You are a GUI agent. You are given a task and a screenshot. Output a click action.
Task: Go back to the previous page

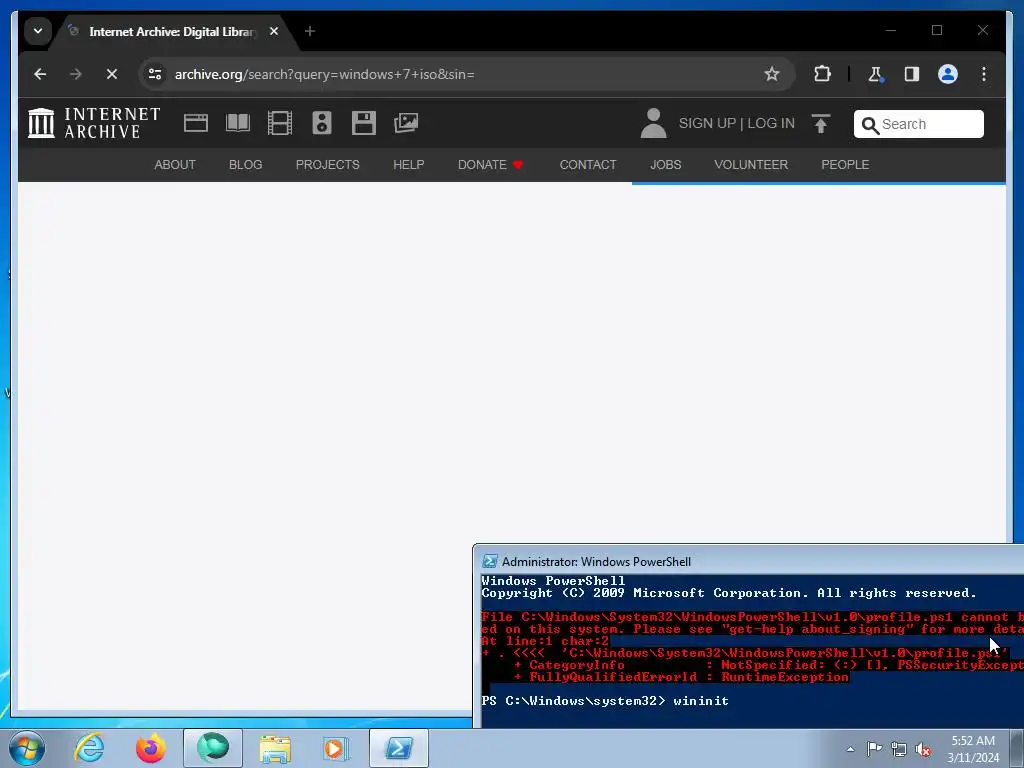coord(40,74)
